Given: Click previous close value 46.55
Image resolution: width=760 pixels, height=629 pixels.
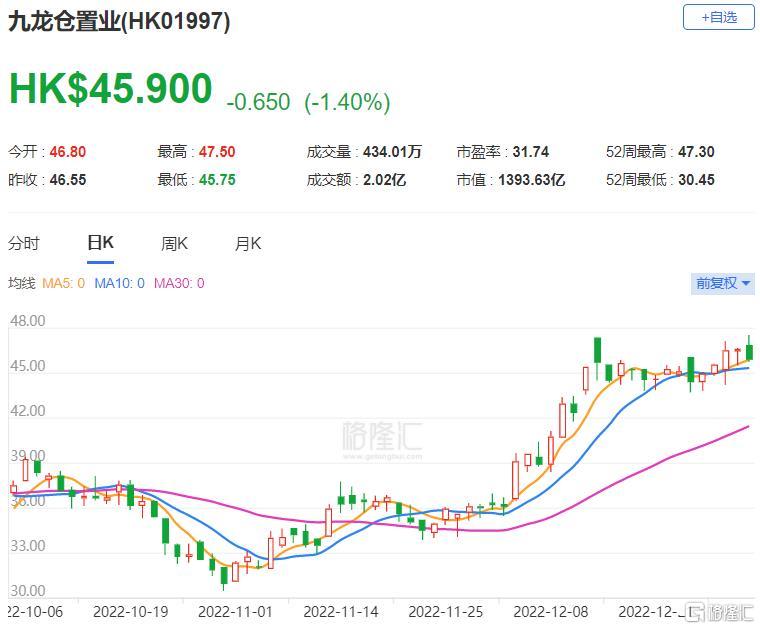Looking at the screenshot, I should tap(68, 180).
